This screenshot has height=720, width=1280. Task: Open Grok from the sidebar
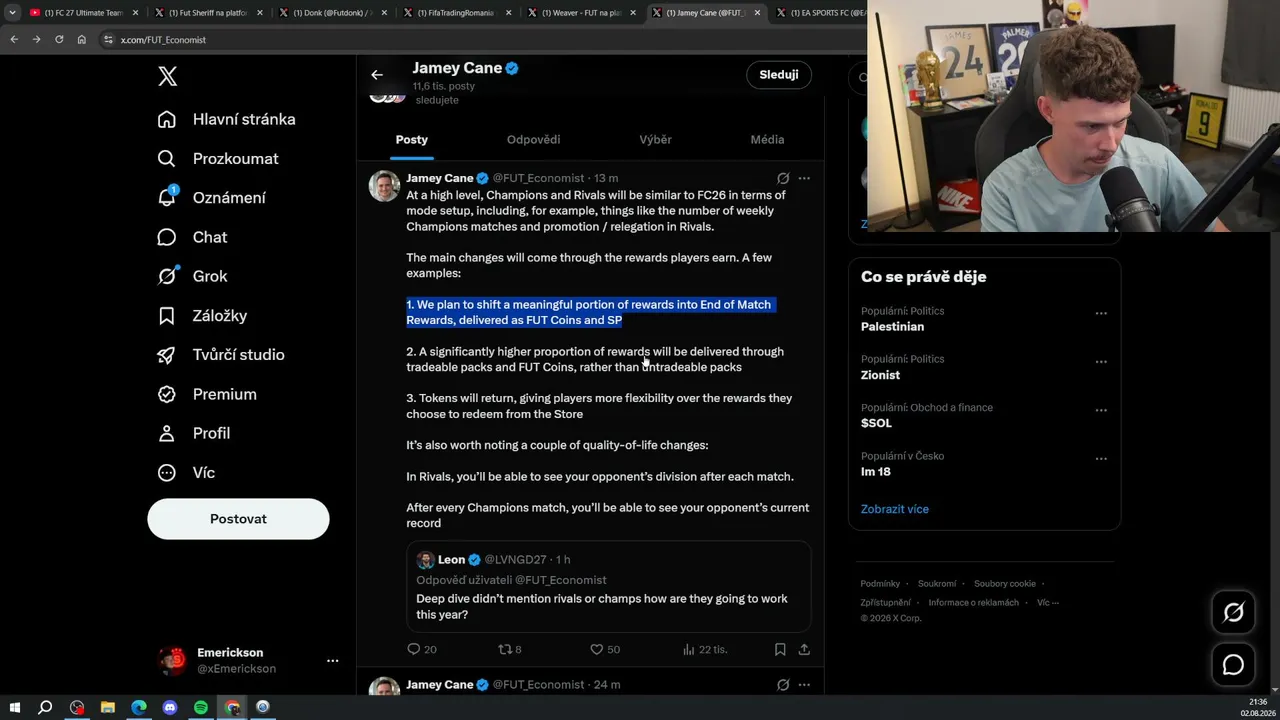[192, 276]
